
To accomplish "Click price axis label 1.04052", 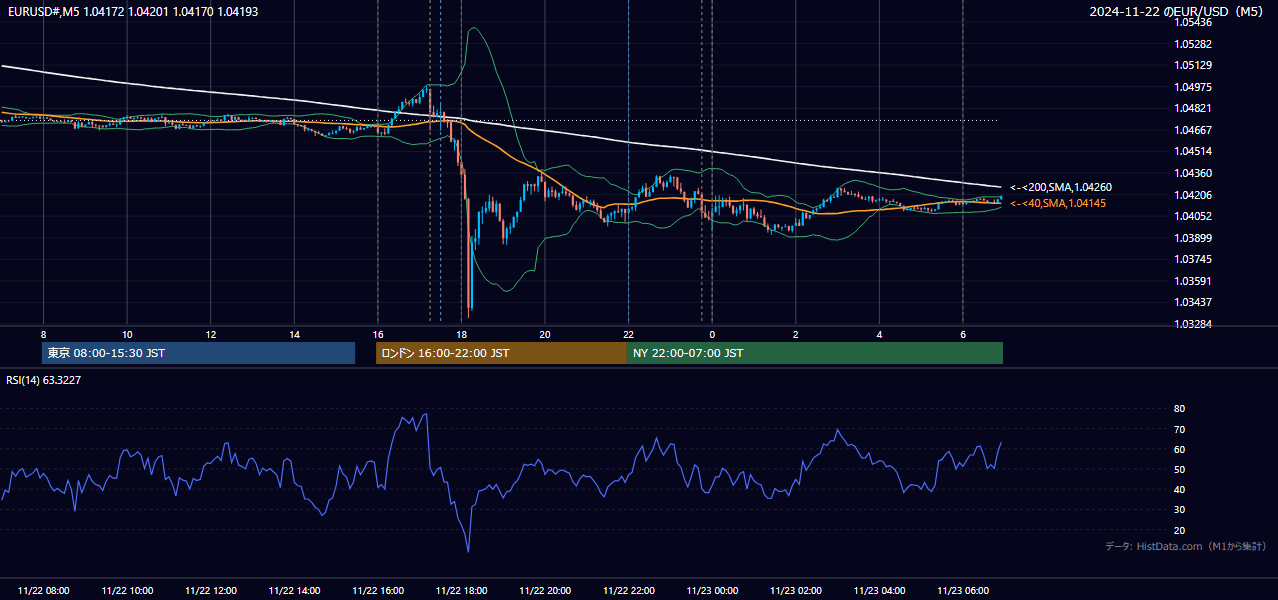I will pos(1193,216).
